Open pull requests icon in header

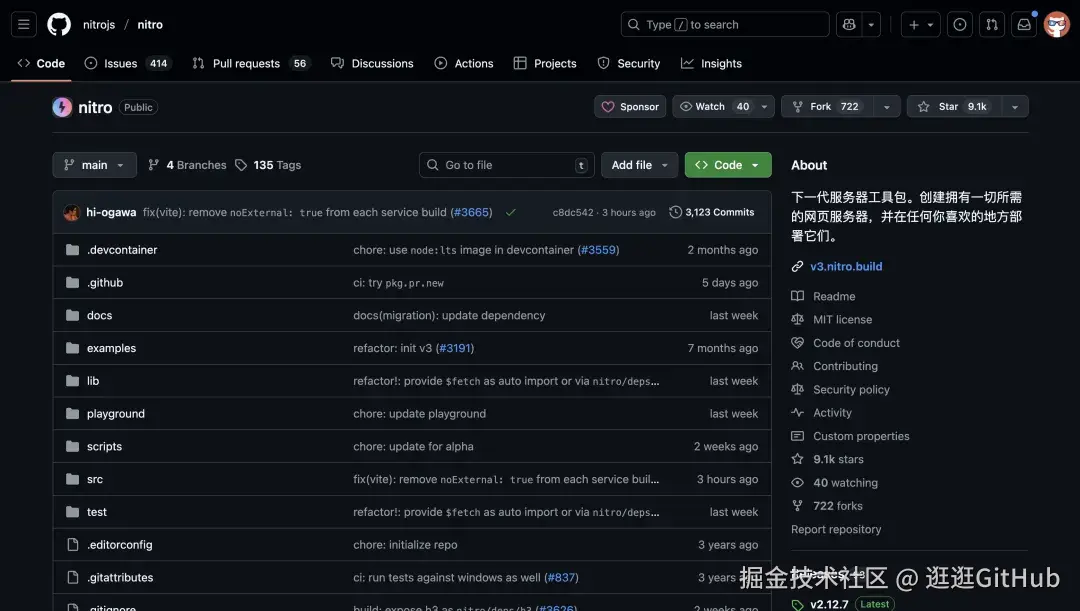(992, 25)
